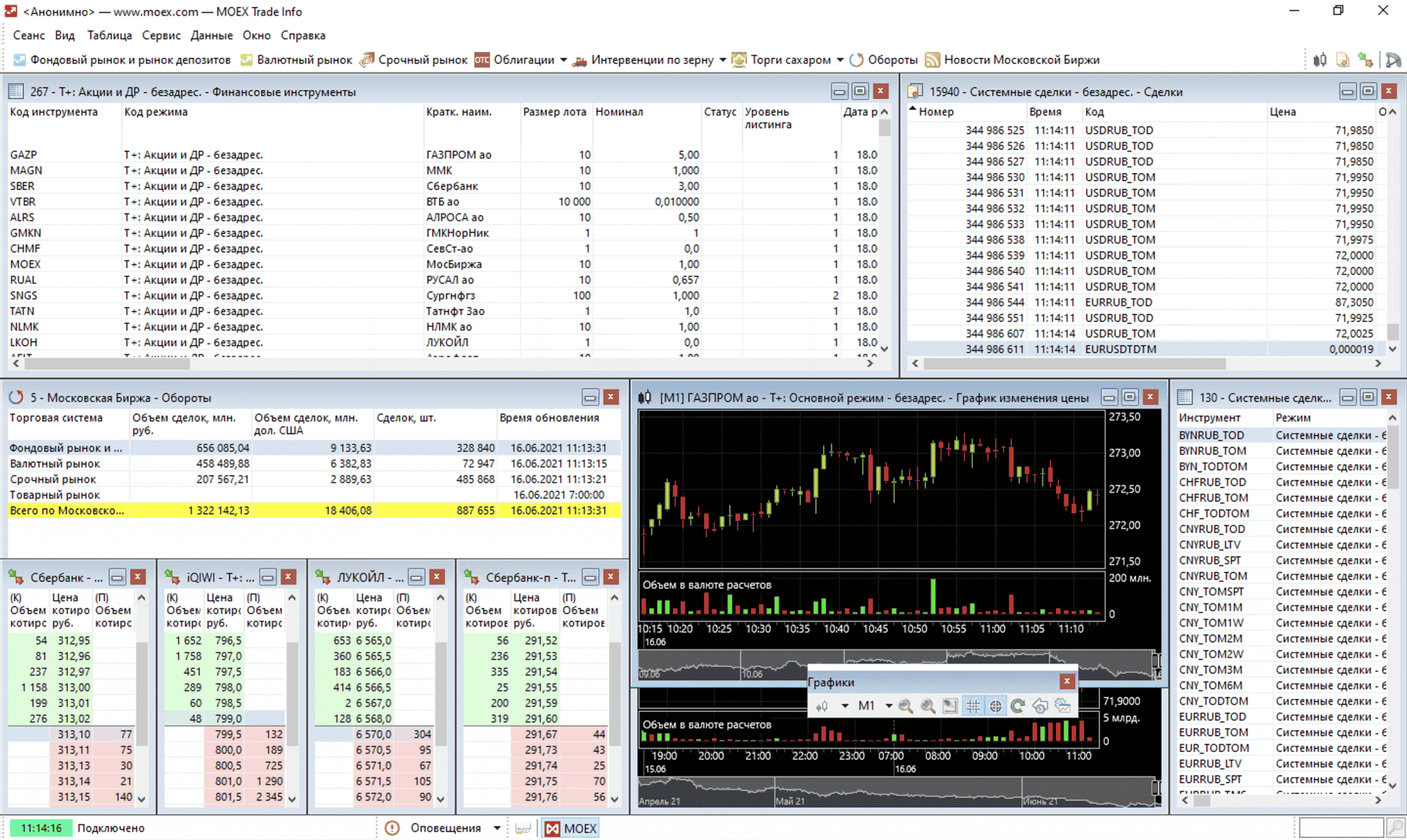1407x840 pixels.
Task: Open the Валютный рынок toolbar icon
Action: [302, 60]
